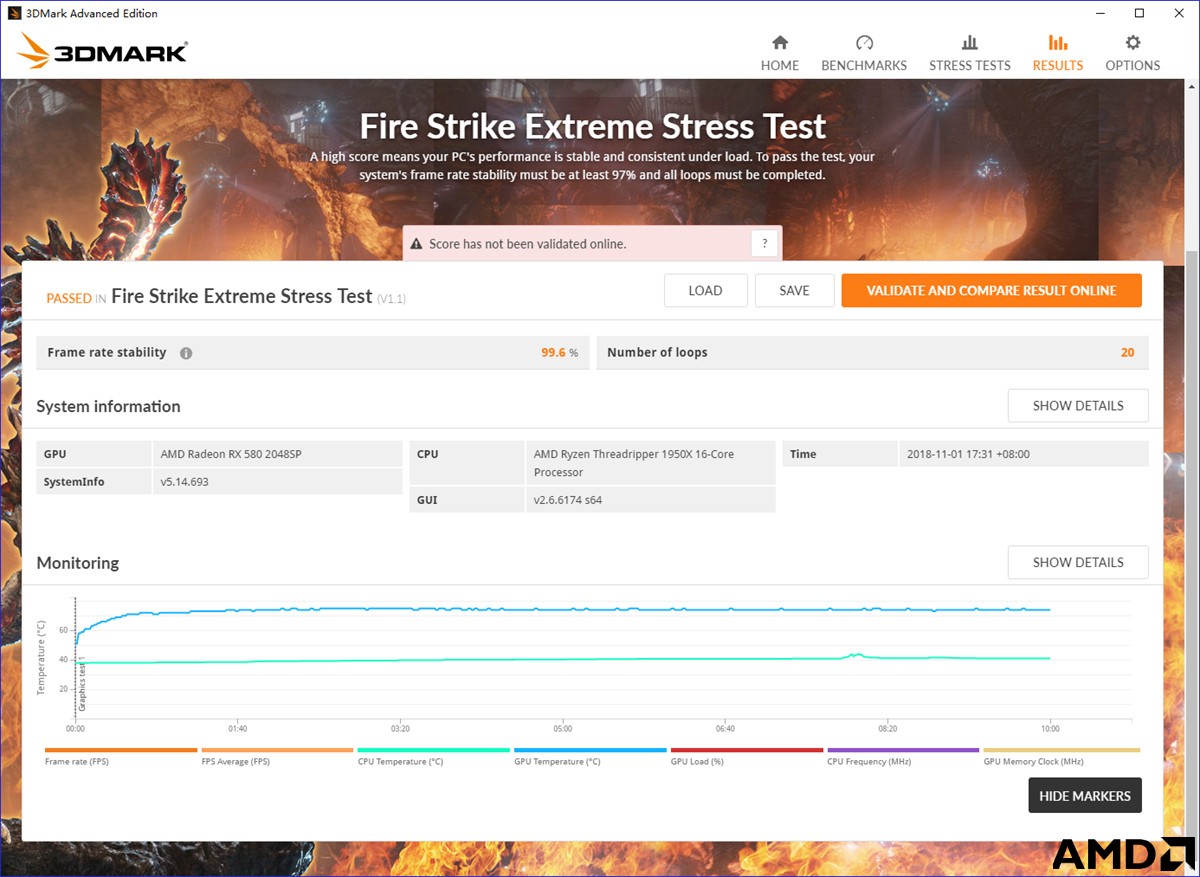The height and width of the screenshot is (877, 1200).
Task: Click the SystemInfo version v5.14.693
Action: click(185, 482)
